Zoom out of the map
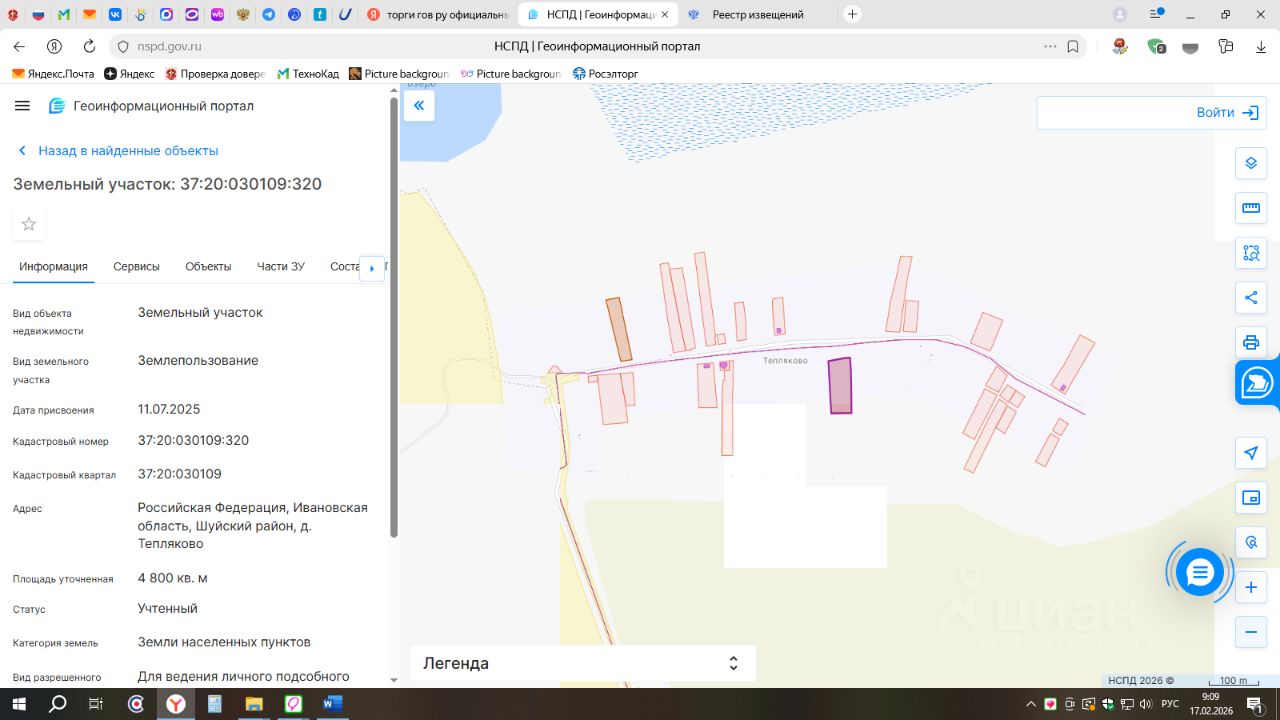 [x=1251, y=632]
